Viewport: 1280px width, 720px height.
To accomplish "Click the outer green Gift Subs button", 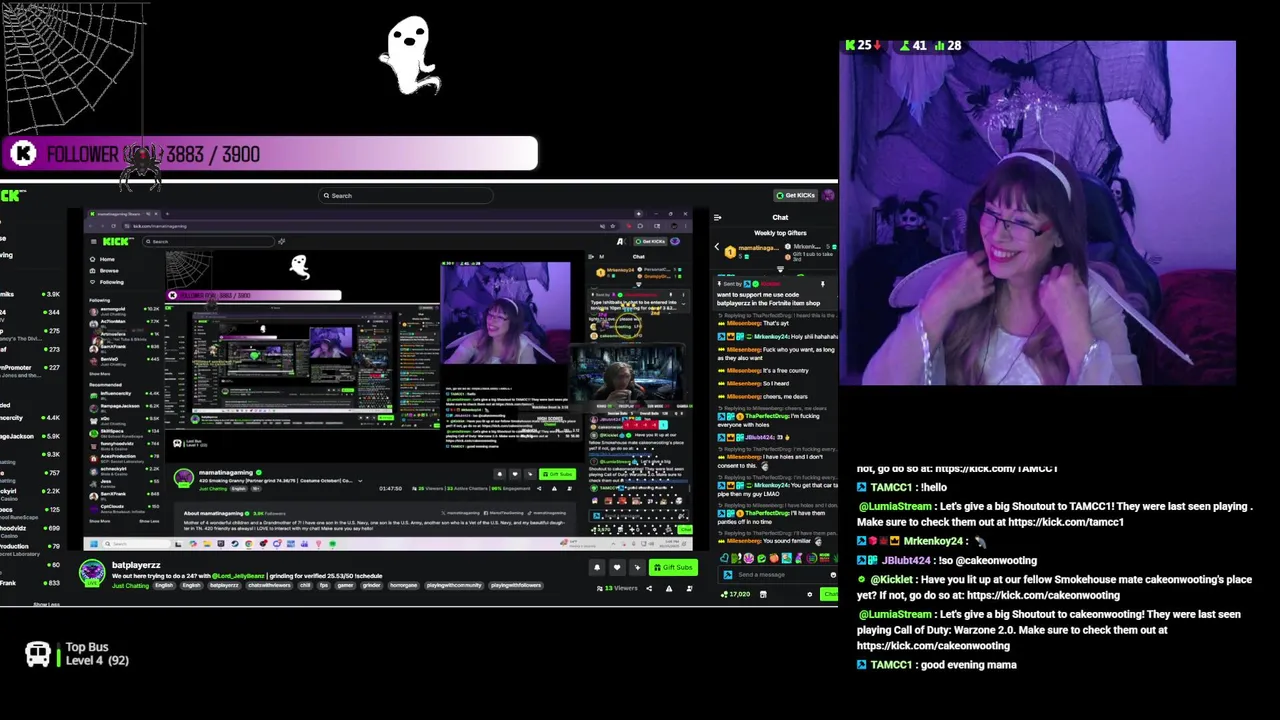I will pyautogui.click(x=673, y=567).
